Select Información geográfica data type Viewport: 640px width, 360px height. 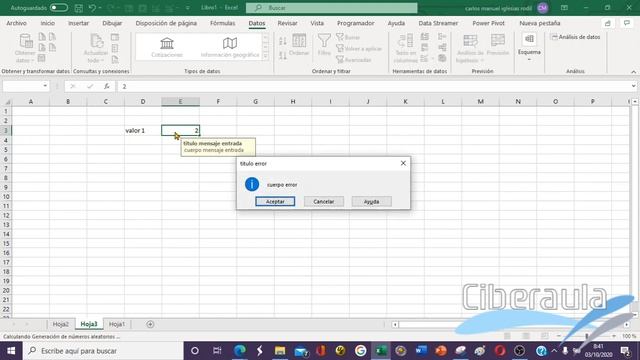click(x=230, y=47)
